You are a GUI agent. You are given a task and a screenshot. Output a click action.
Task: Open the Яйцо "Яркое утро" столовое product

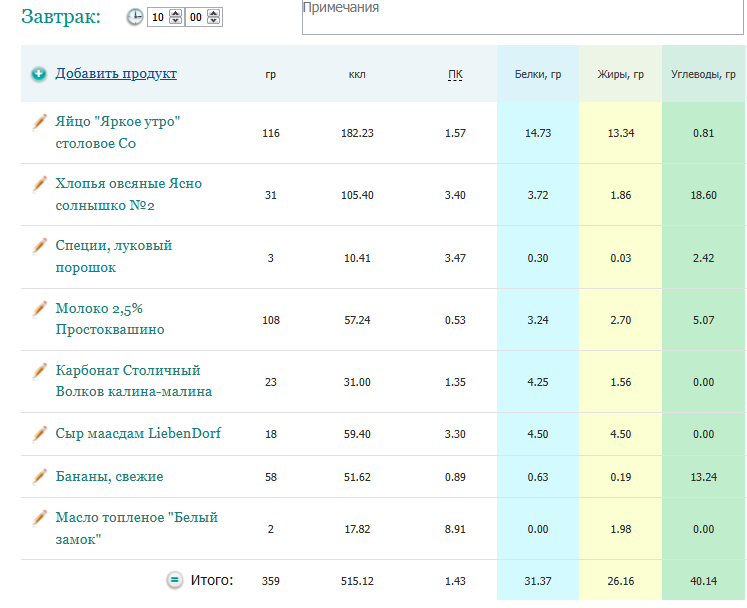click(118, 132)
